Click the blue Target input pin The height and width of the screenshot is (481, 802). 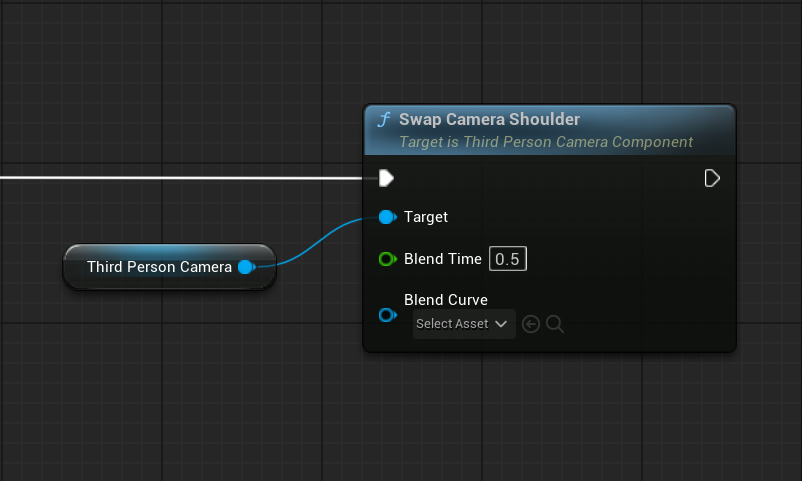[x=387, y=217]
